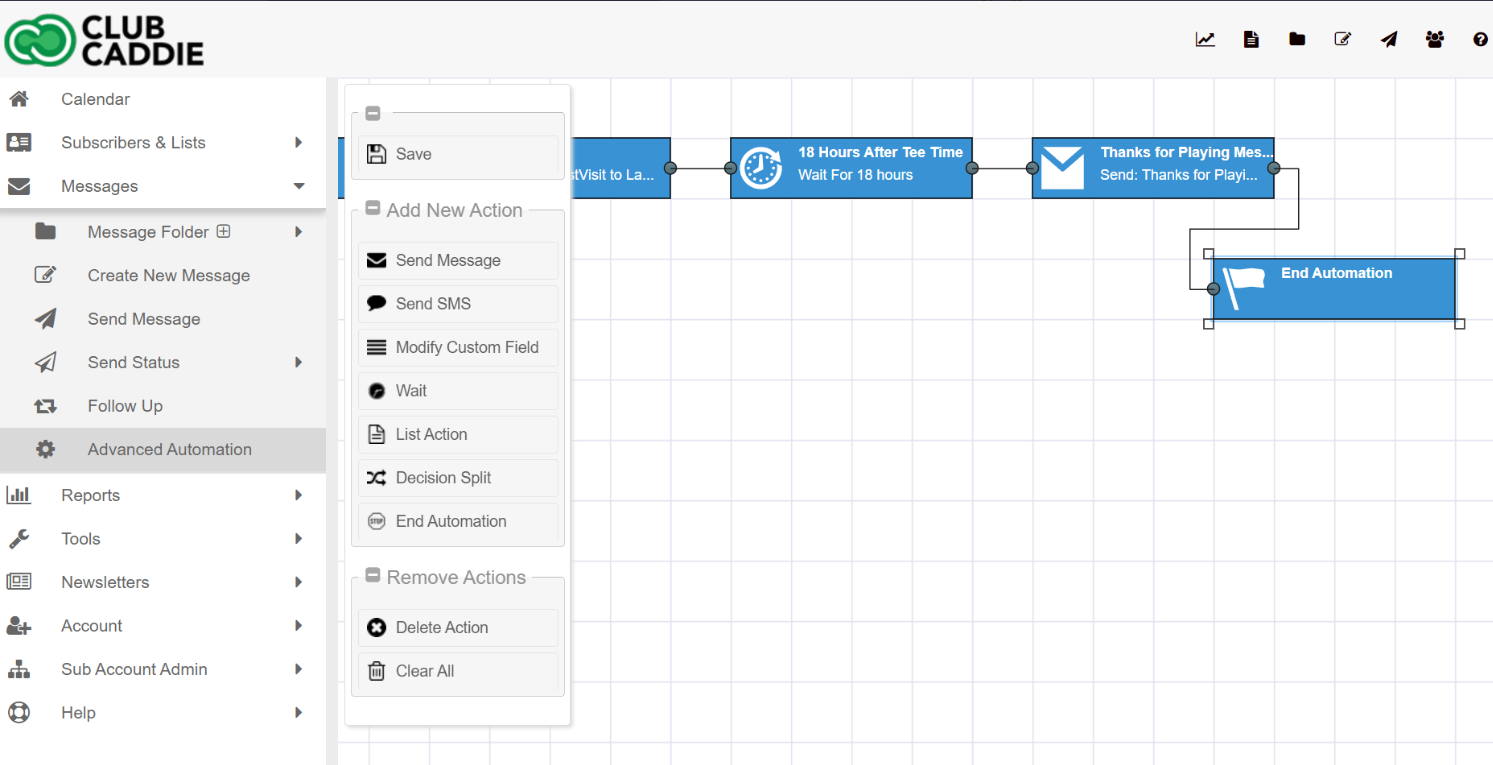1493x765 pixels.
Task: Save the automation workflow
Action: coord(458,154)
